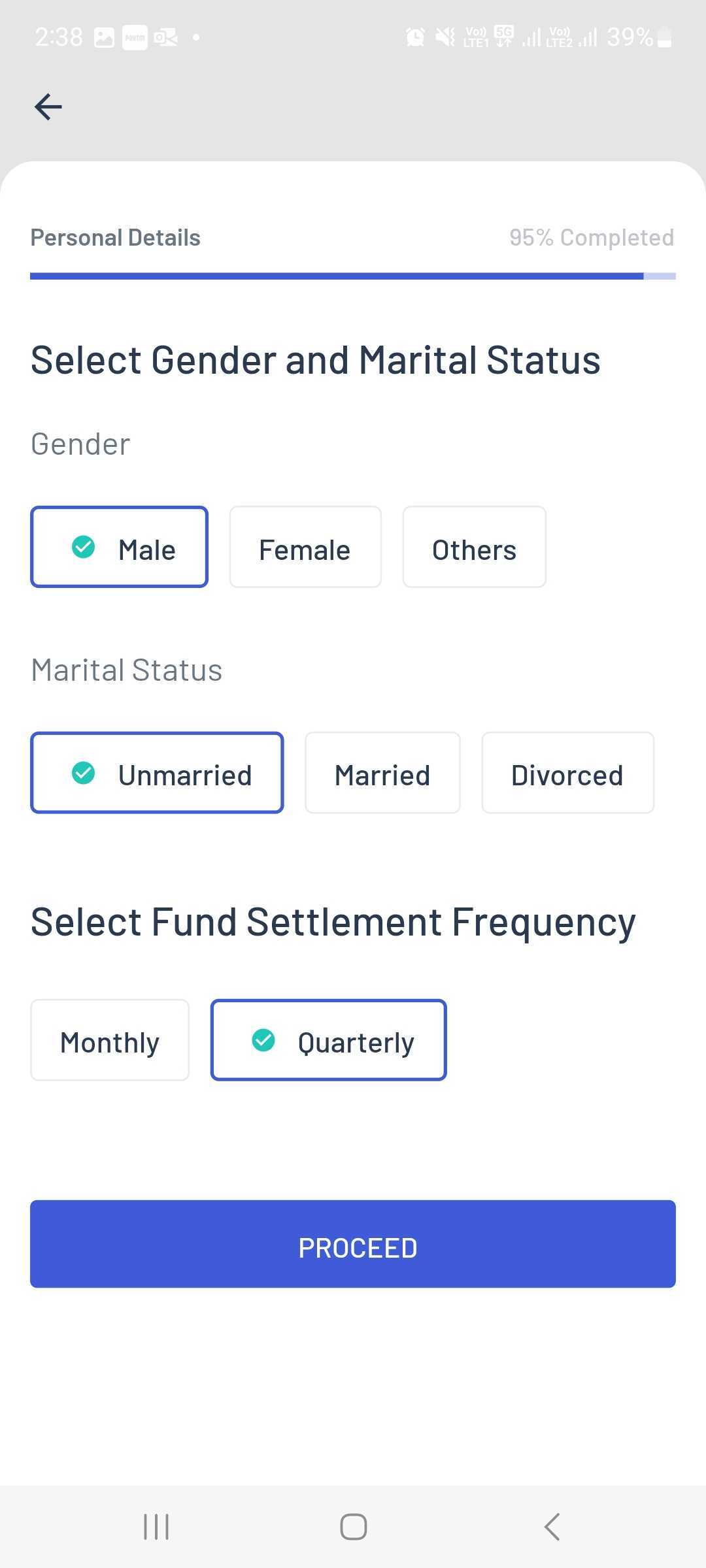Tap the Personal Details heading

click(x=116, y=238)
